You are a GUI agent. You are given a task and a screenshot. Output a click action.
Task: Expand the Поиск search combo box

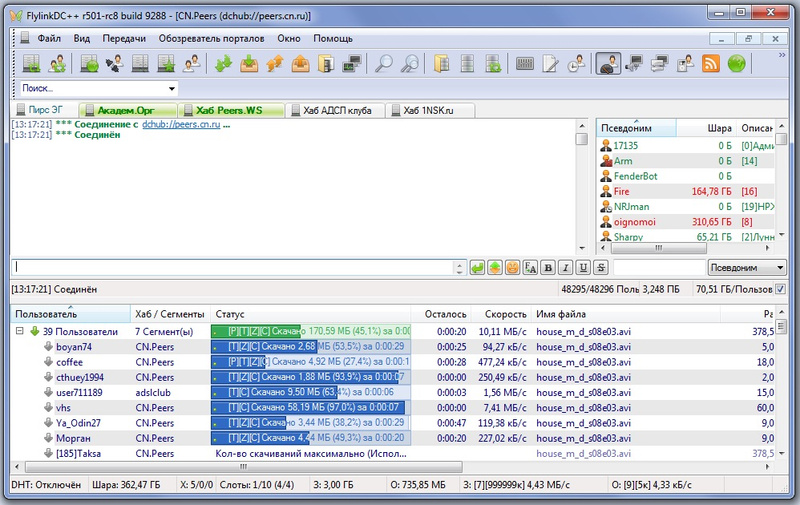171,89
